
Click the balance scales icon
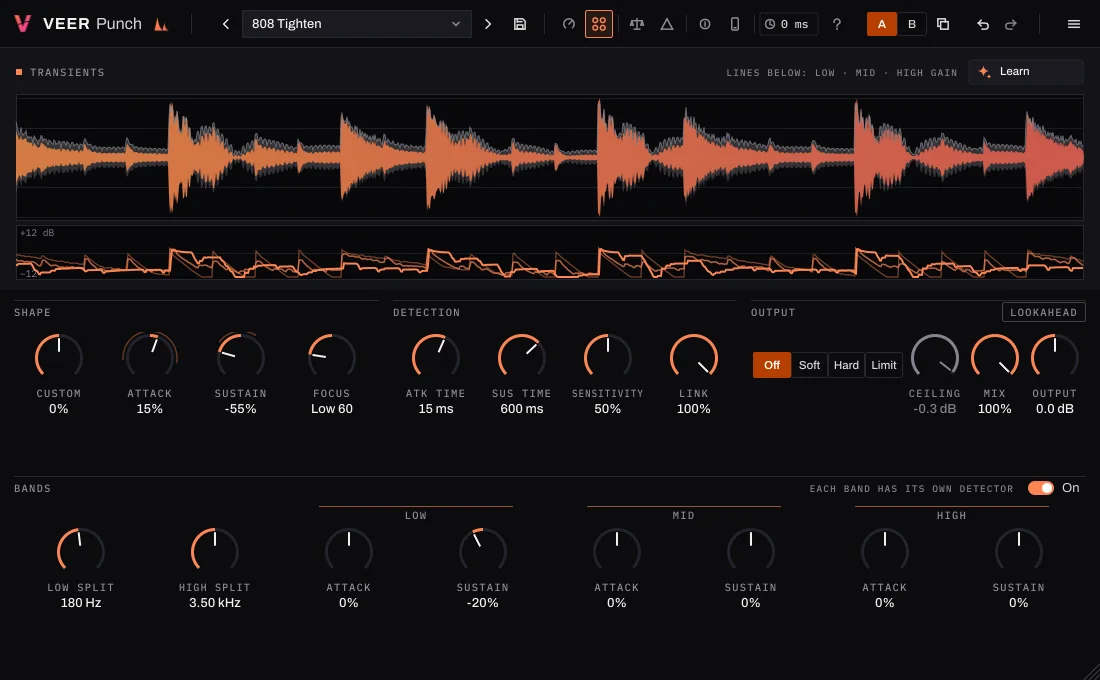coord(637,24)
